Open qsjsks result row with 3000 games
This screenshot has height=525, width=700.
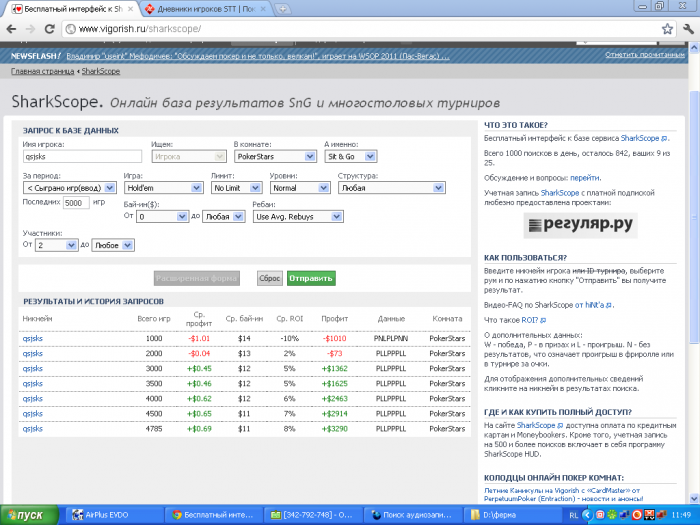pos(33,369)
